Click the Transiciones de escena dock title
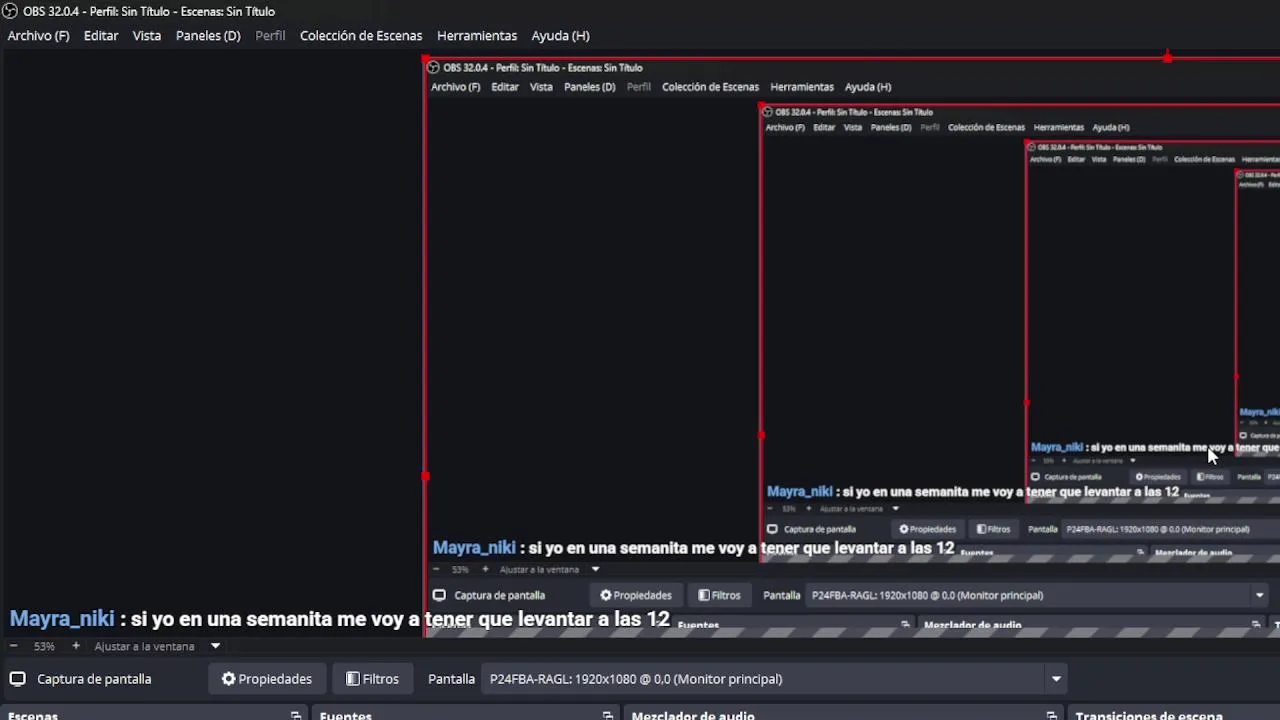This screenshot has height=720, width=1280. 1149,715
